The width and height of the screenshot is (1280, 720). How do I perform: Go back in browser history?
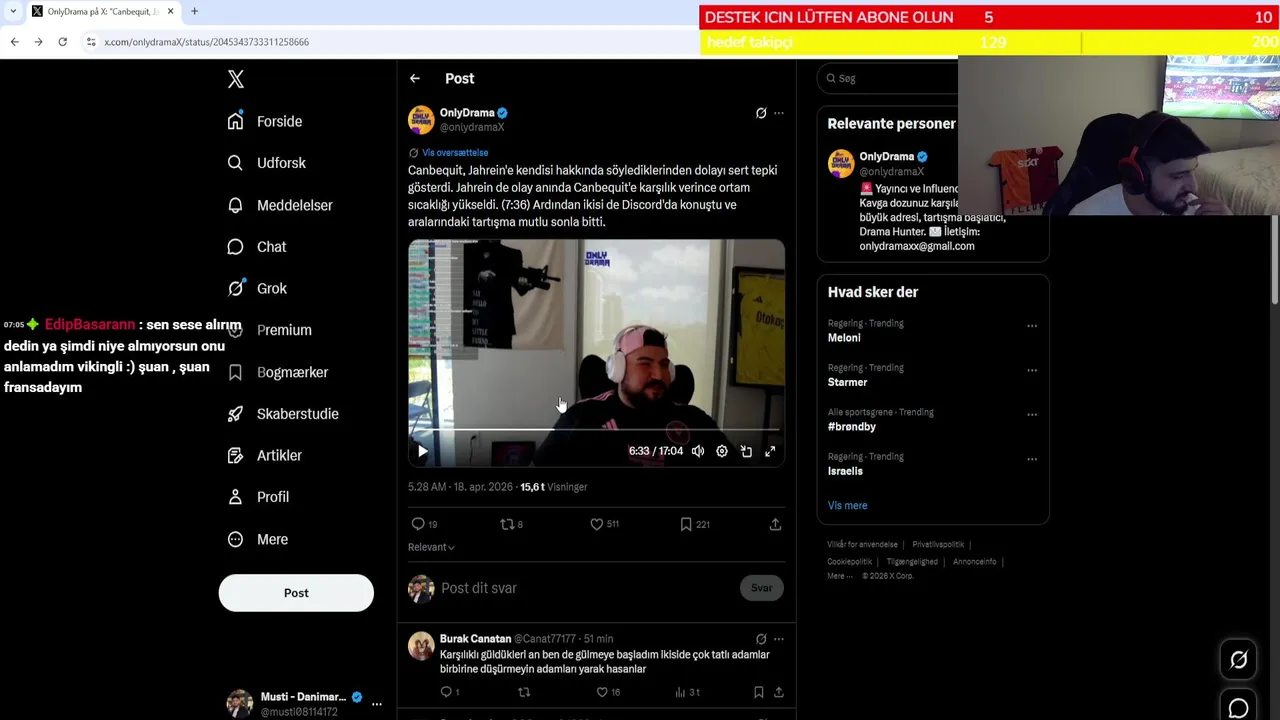14,42
